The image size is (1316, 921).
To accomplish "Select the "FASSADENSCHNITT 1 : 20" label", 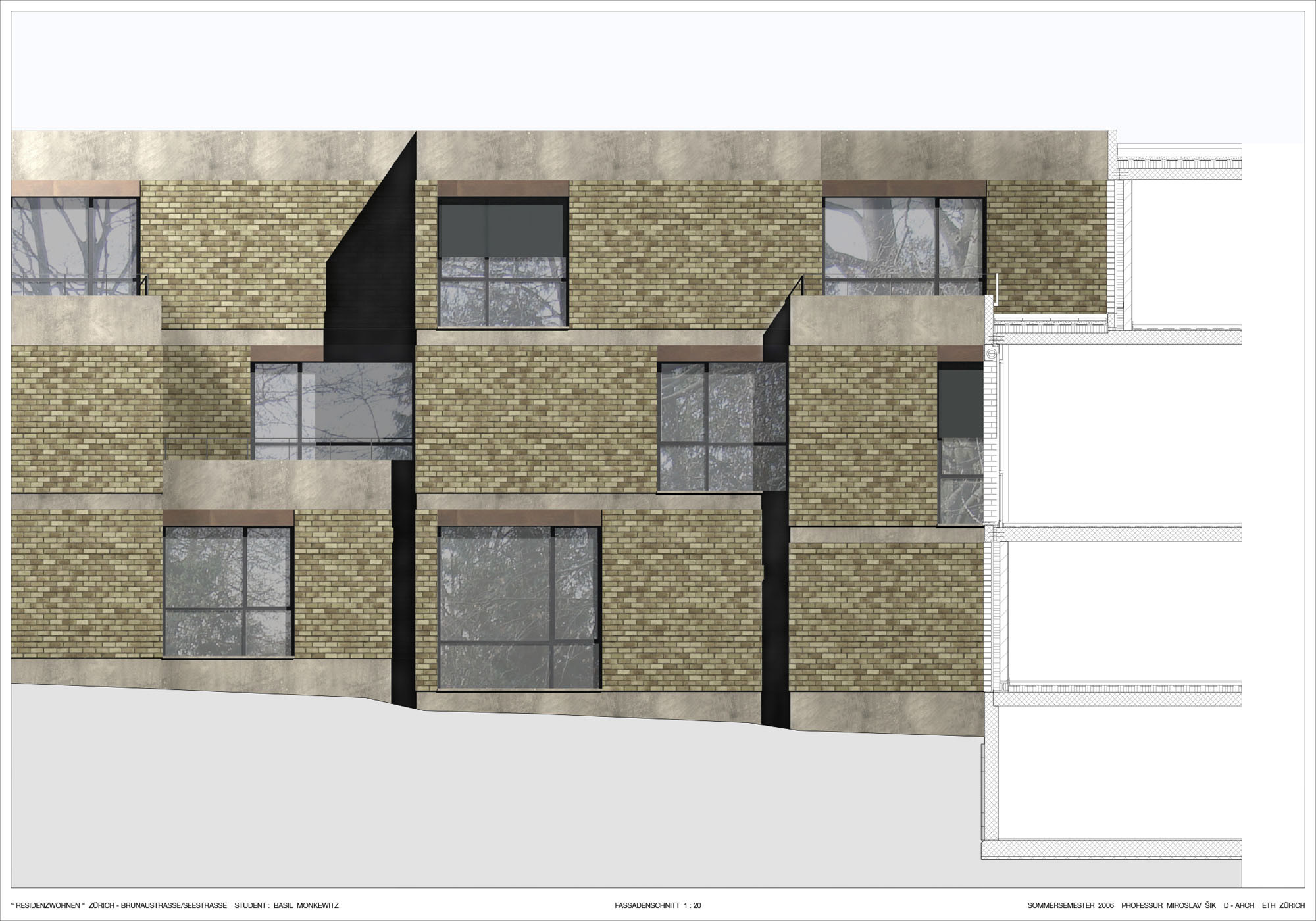I will click(x=658, y=905).
